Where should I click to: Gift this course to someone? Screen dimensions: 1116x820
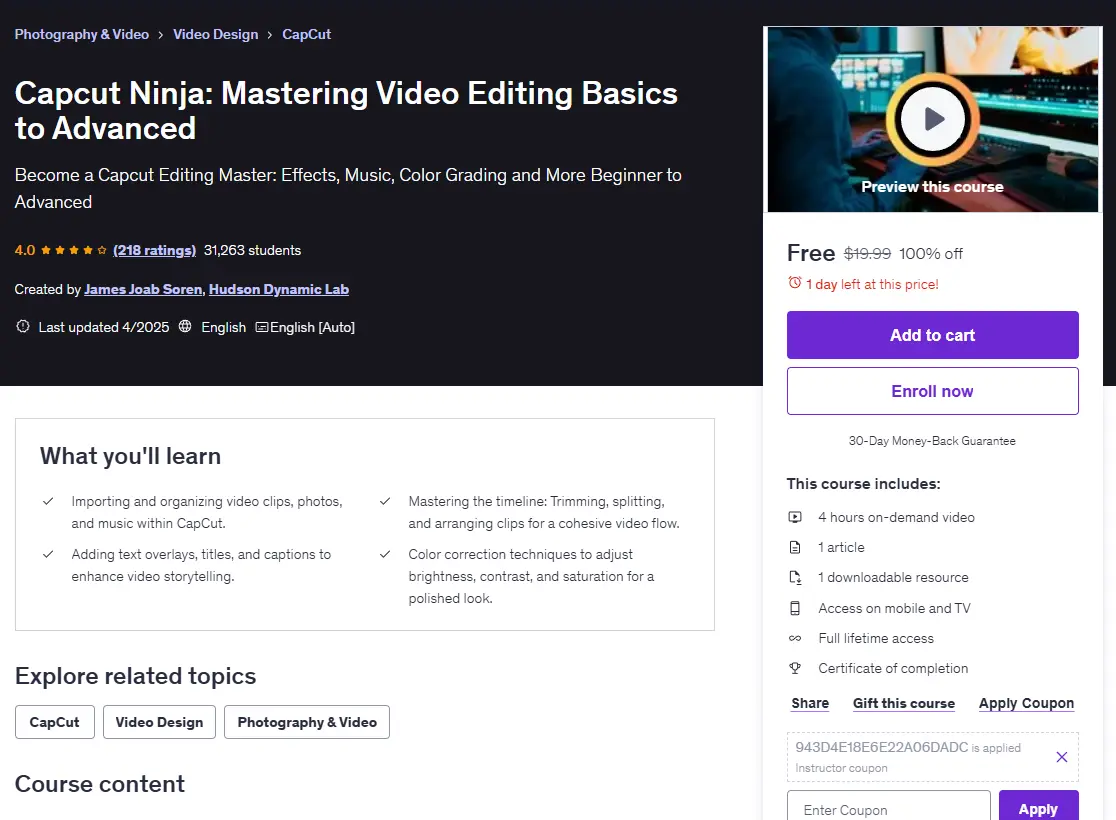click(x=904, y=703)
